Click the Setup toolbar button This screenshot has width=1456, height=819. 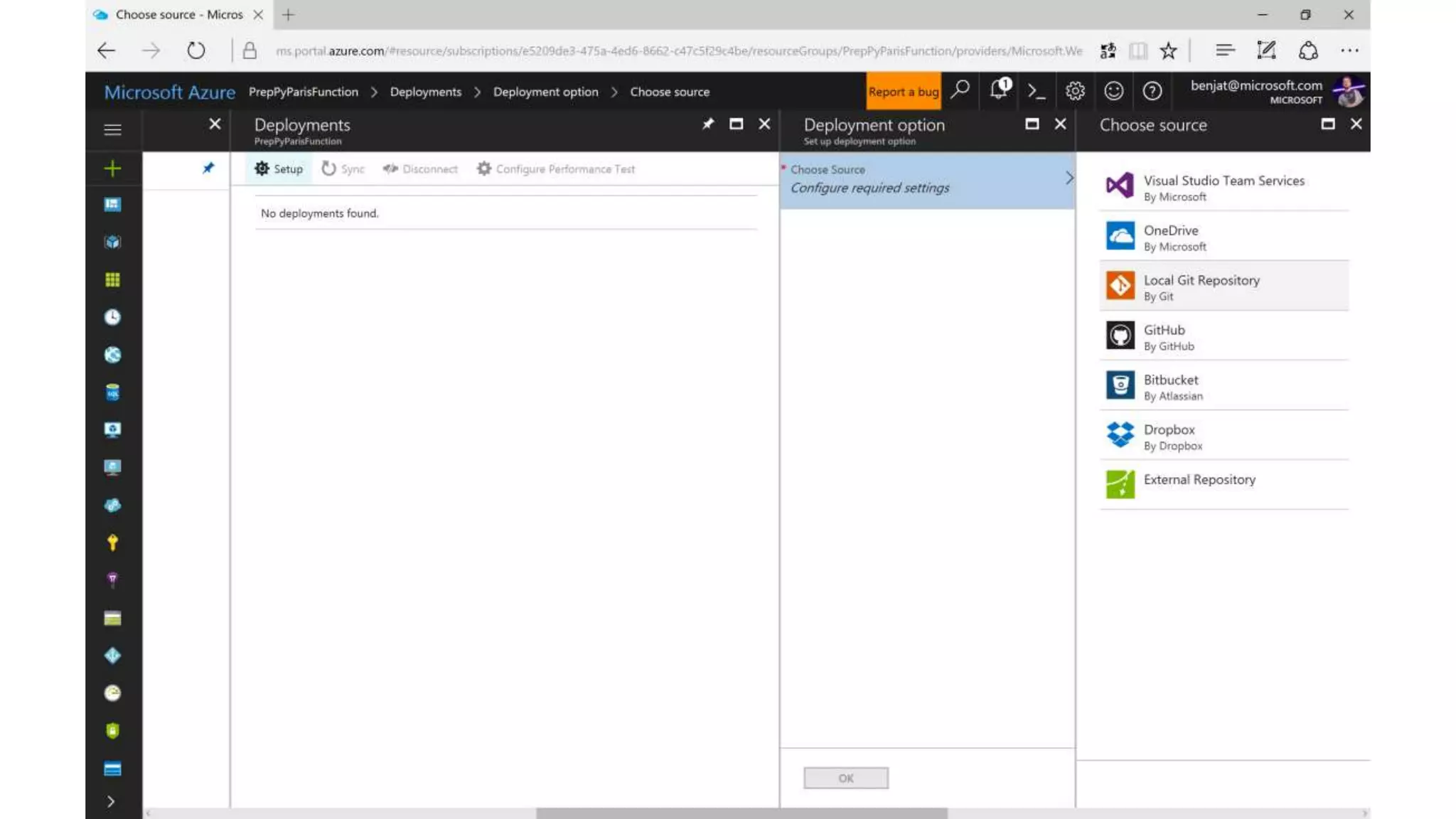point(279,169)
